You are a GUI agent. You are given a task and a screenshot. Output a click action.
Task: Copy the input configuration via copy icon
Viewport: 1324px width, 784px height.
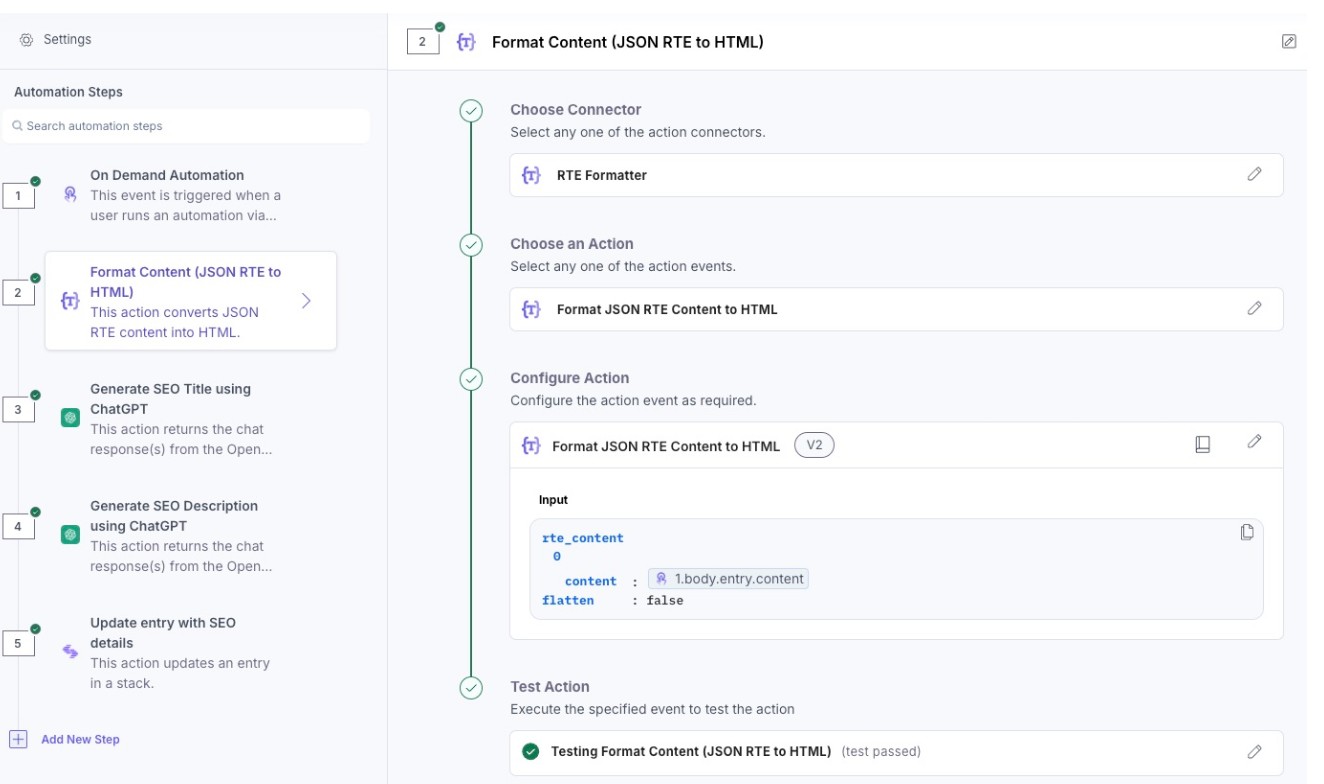click(x=1247, y=532)
